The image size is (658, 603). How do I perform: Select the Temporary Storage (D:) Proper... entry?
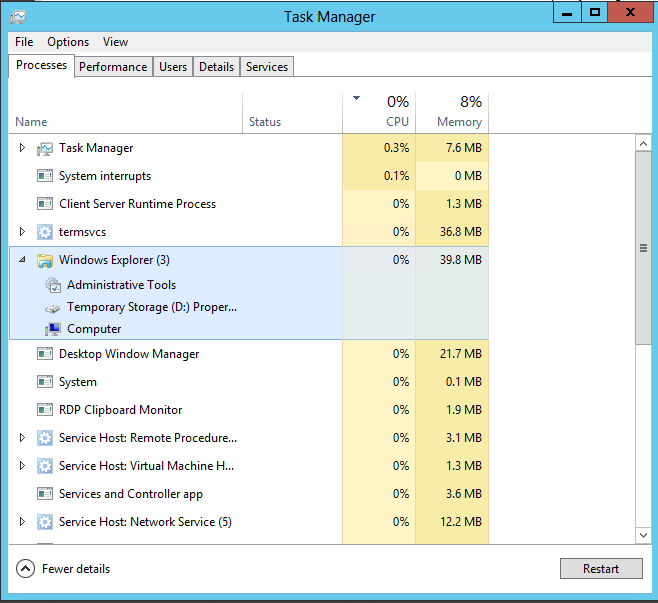(152, 307)
